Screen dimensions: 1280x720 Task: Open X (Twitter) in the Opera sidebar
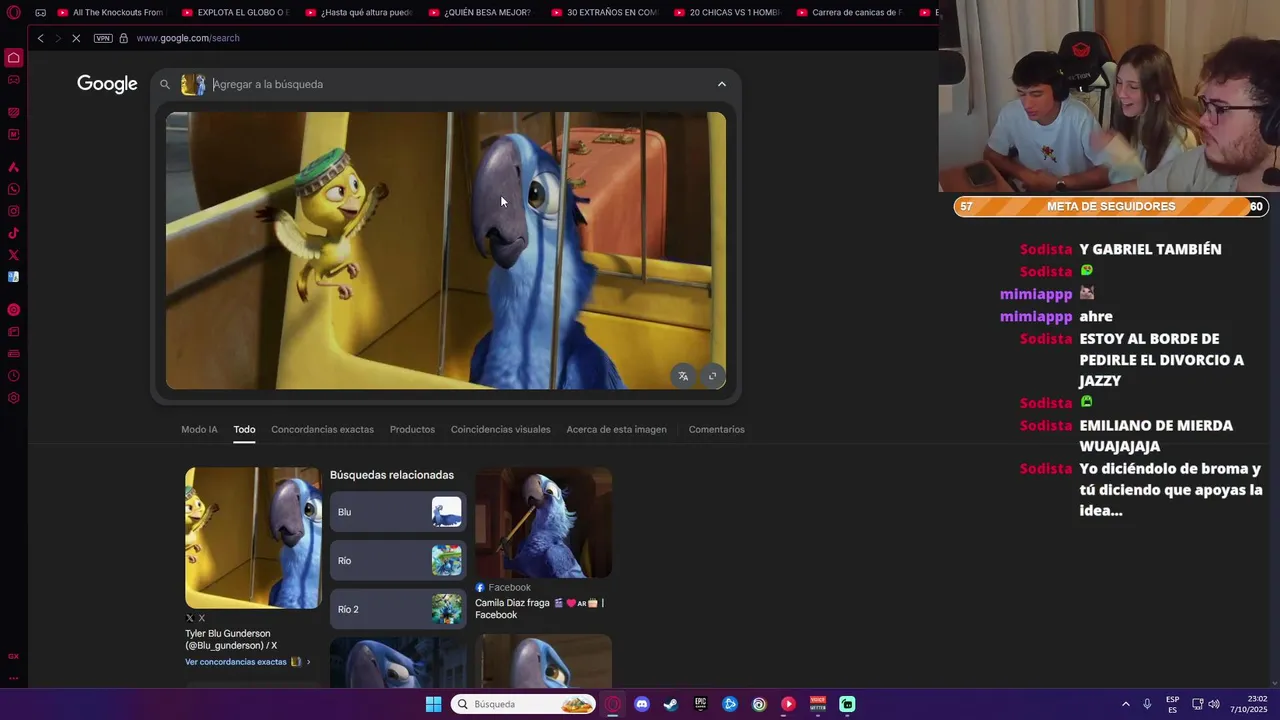(x=14, y=255)
